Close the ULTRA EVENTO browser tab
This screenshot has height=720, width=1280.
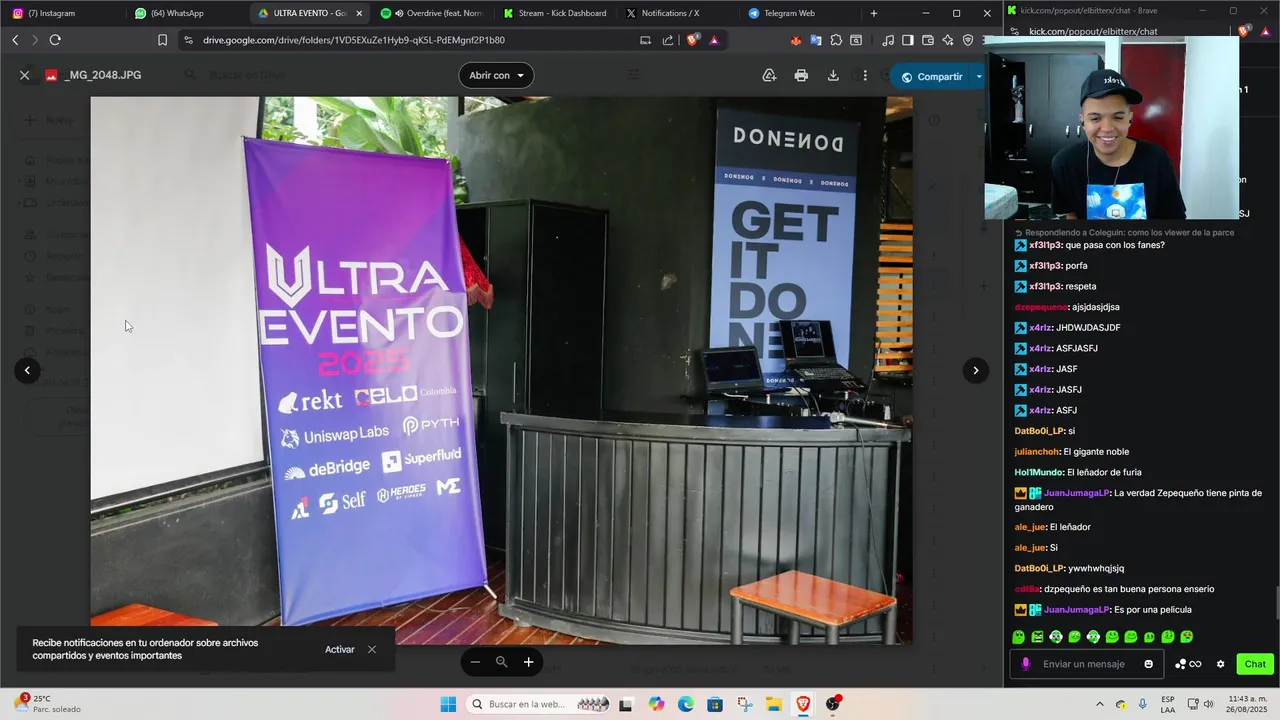359,13
